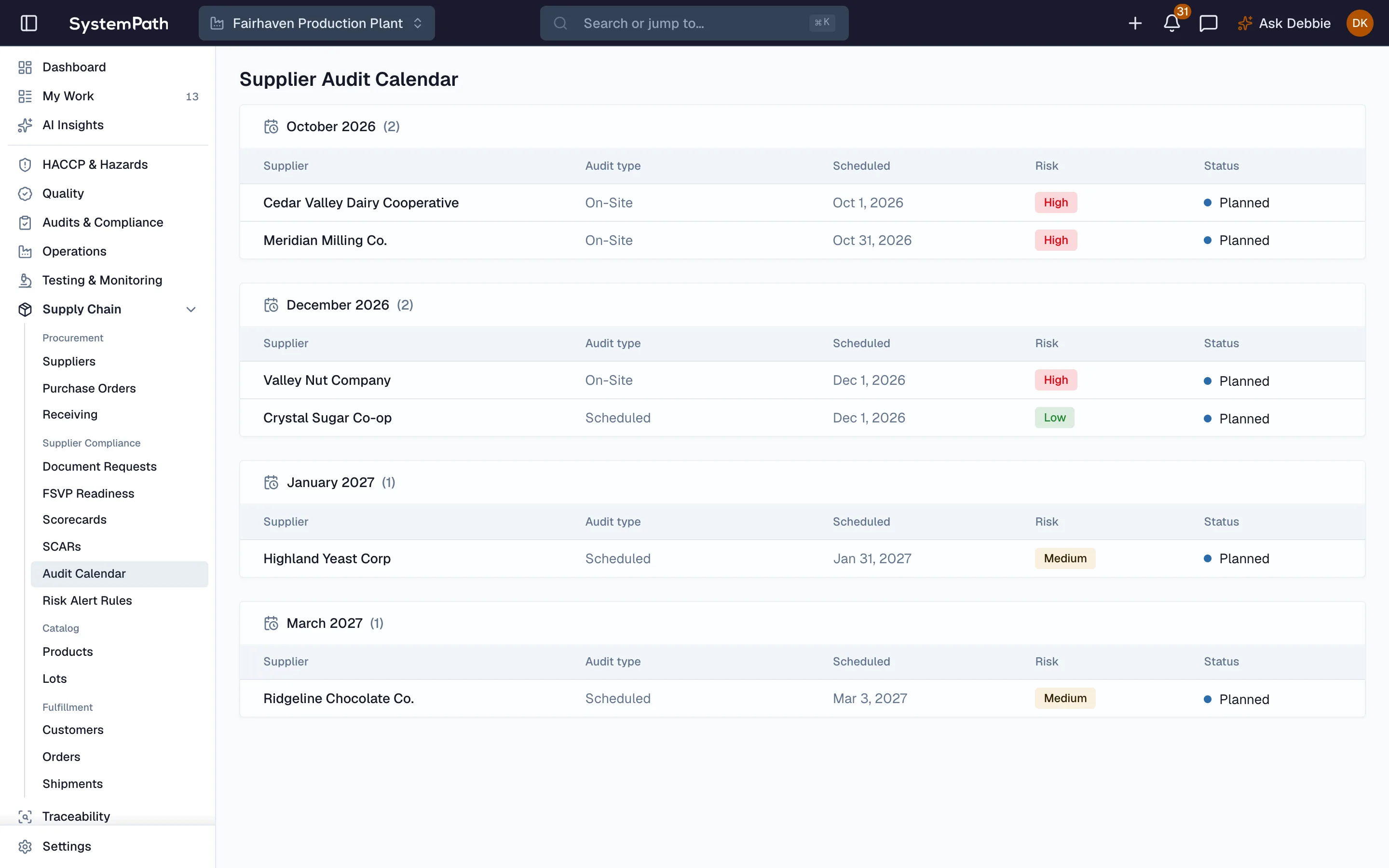
Task: Open the chat messages icon
Action: point(1208,23)
